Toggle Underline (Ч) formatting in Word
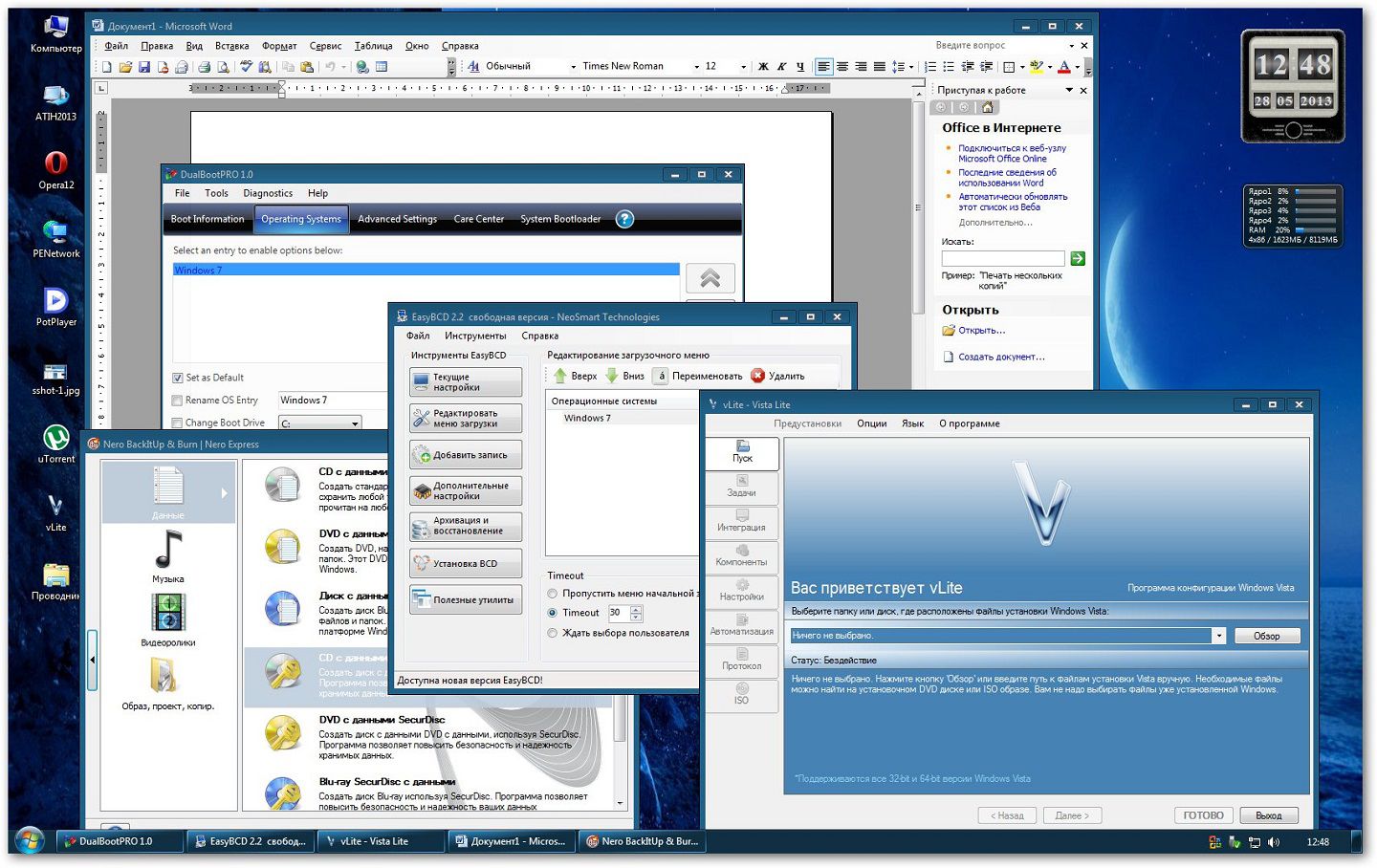The height and width of the screenshot is (868, 1377). coord(800,67)
